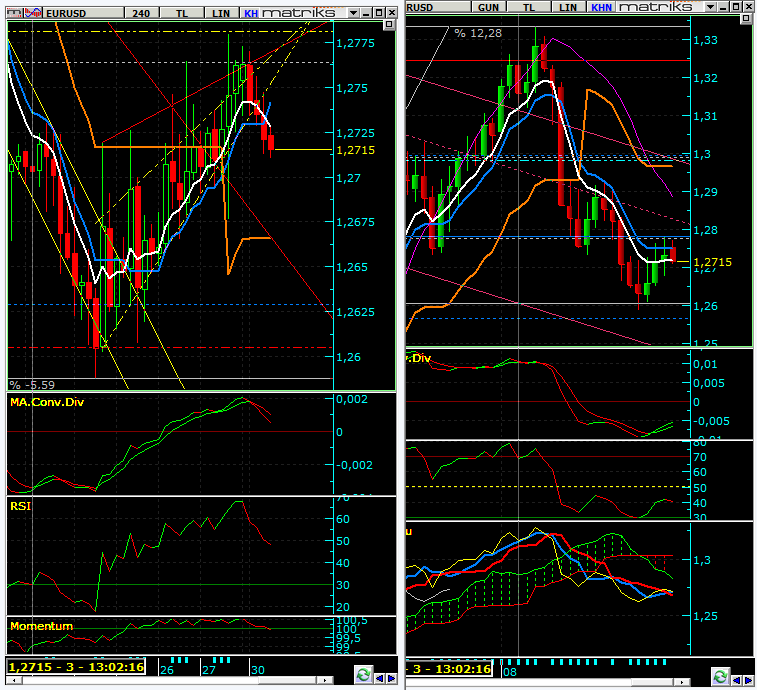Open the GUN period selector on right chart

[x=489, y=7]
